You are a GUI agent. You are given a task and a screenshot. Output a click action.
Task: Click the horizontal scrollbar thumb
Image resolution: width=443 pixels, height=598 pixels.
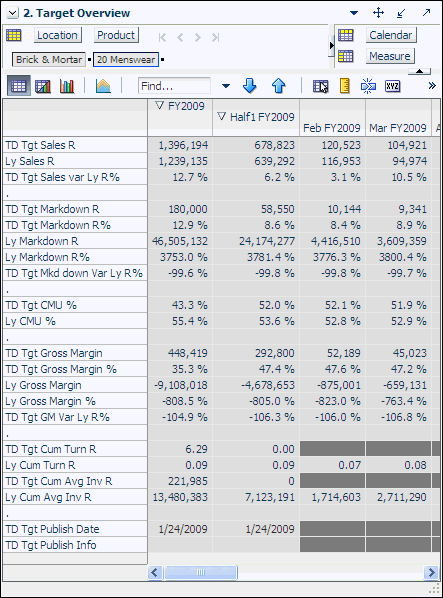click(201, 572)
